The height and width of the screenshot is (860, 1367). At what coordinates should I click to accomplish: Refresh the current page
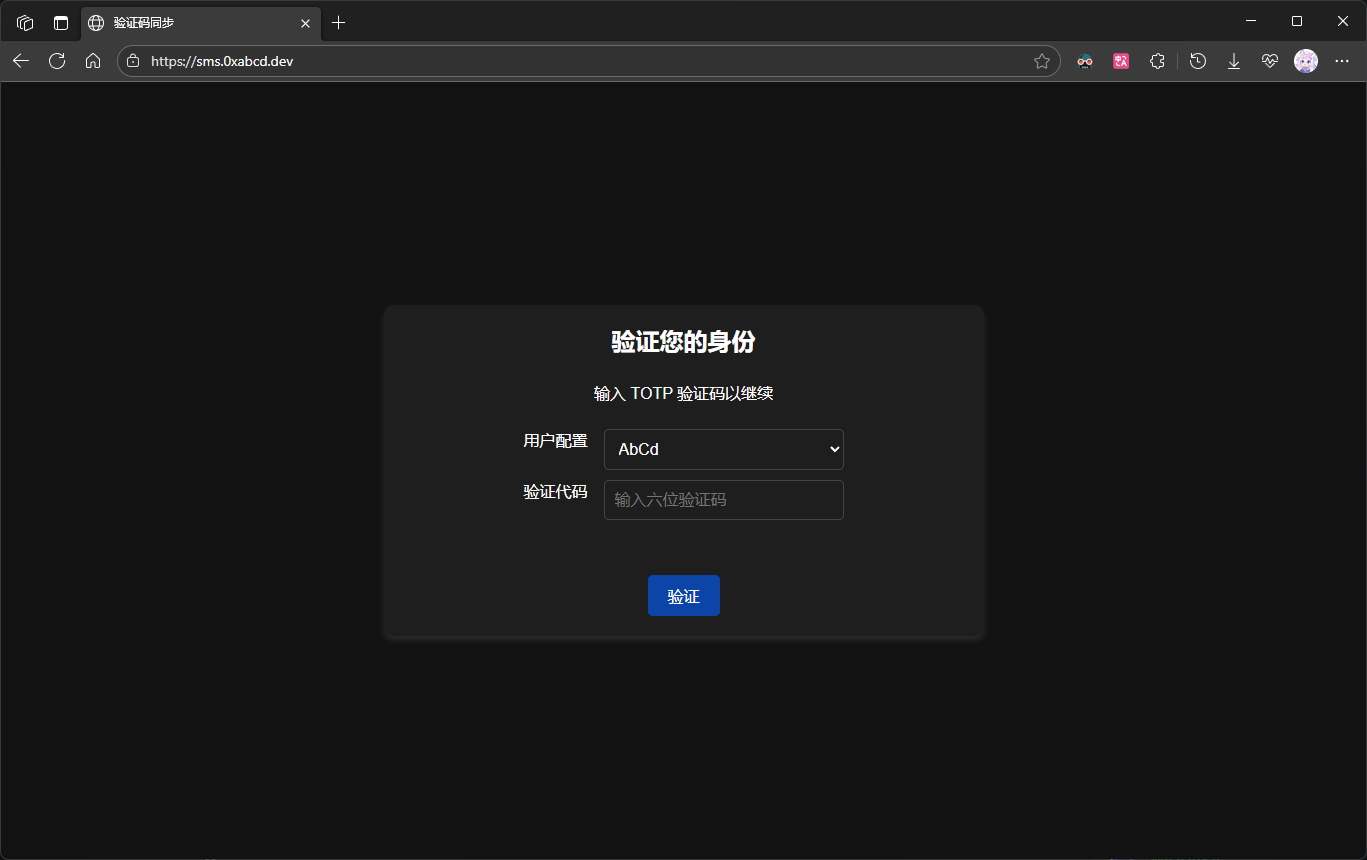tap(57, 61)
